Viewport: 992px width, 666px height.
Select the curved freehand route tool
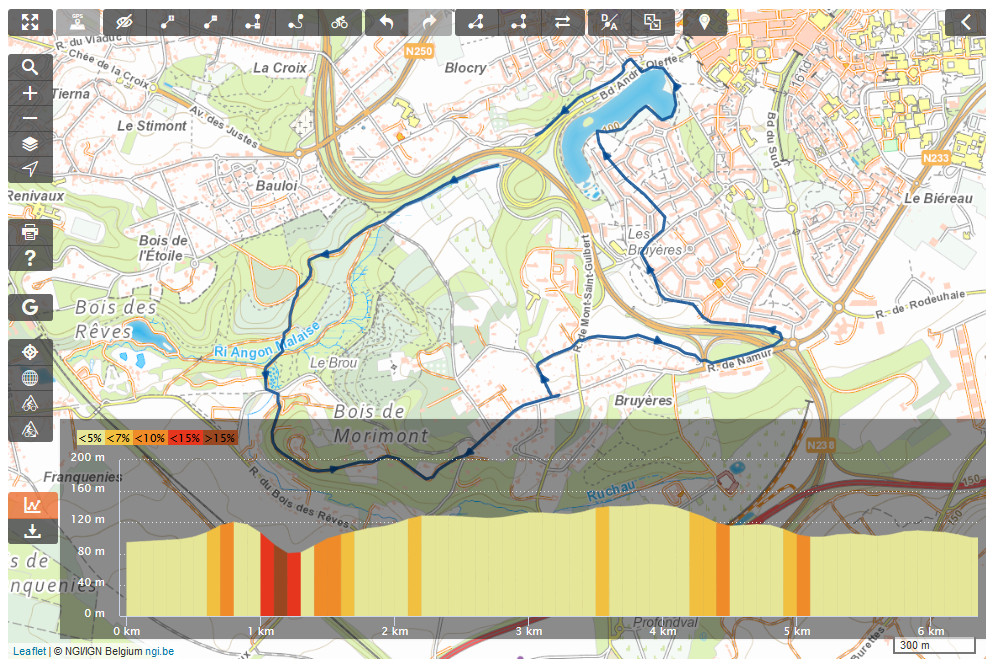[296, 23]
